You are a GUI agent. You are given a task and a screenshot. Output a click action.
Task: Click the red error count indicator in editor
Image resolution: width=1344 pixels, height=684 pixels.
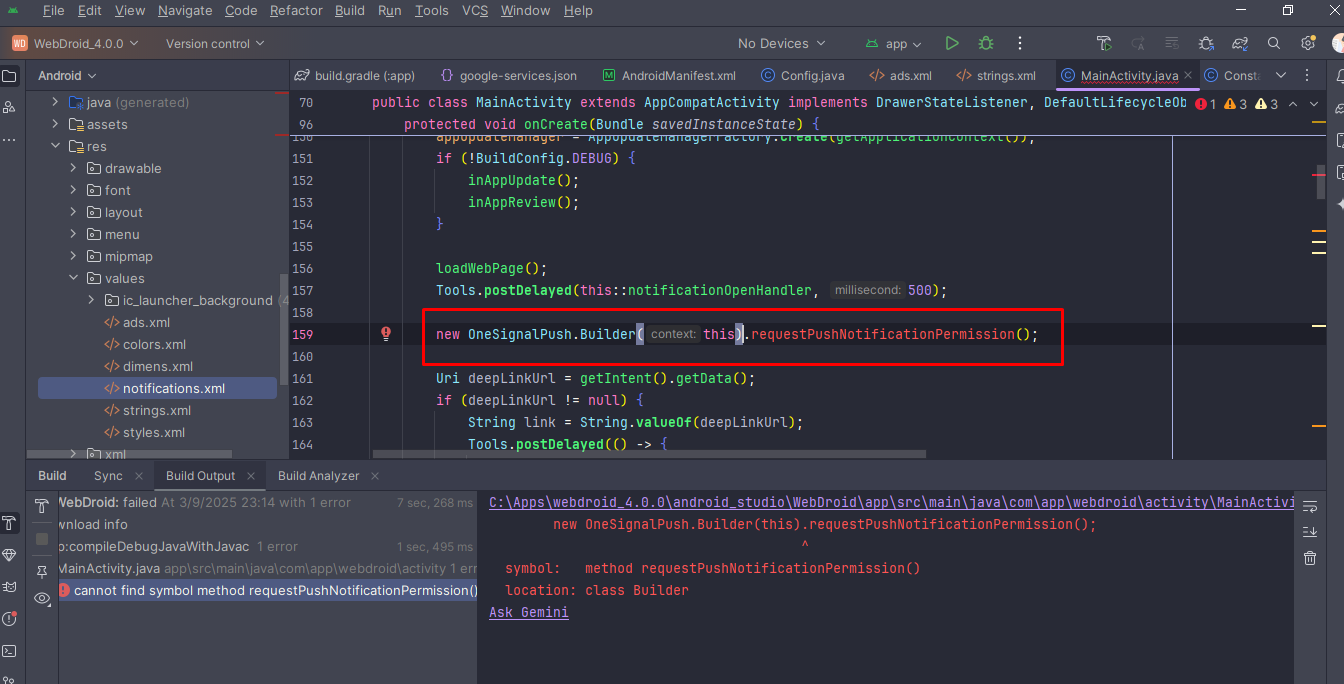click(1206, 104)
